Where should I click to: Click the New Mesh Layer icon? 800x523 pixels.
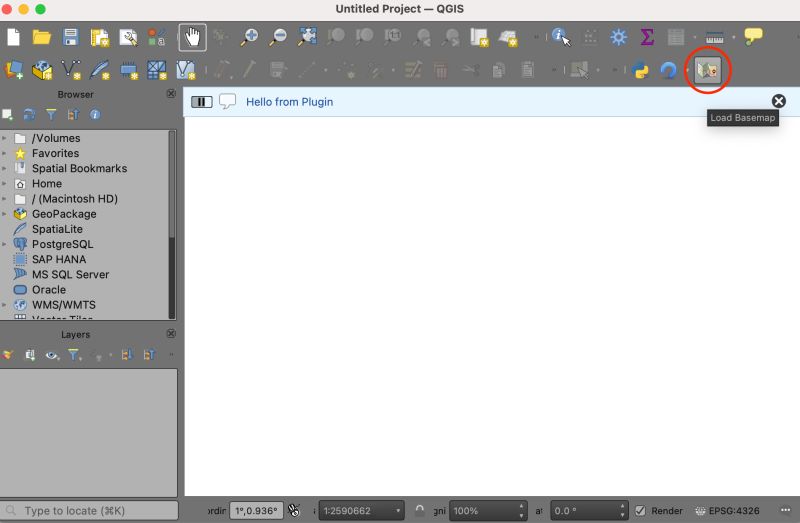[157, 70]
